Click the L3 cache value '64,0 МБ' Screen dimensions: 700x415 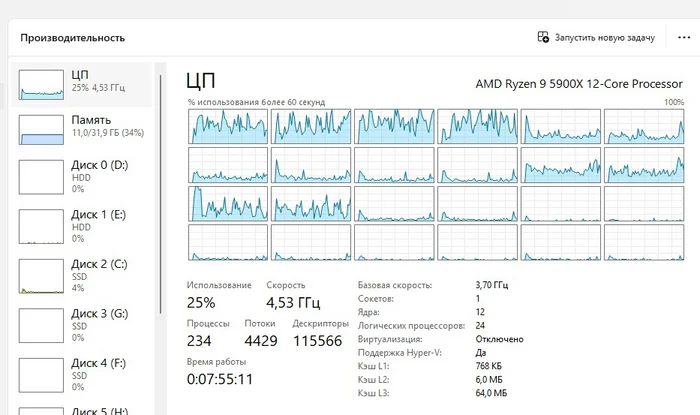[491, 393]
